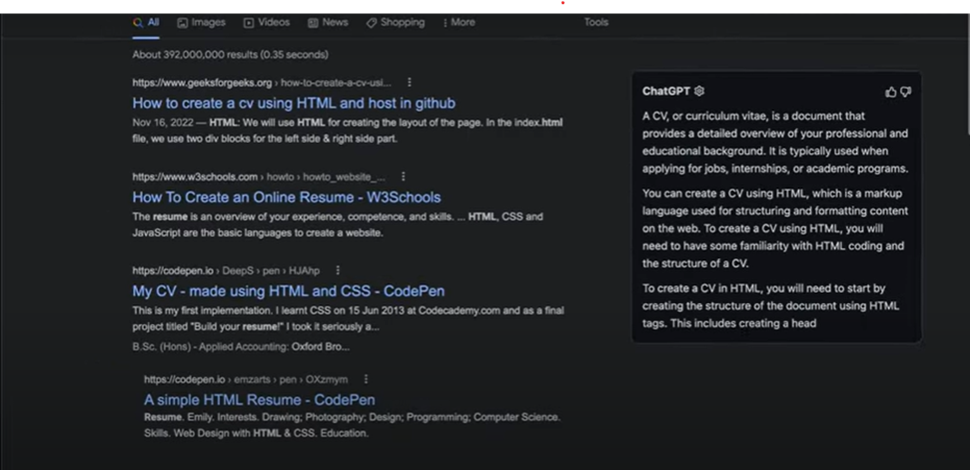Open the ChatGPT extension settings gear
The width and height of the screenshot is (970, 470).
point(699,91)
